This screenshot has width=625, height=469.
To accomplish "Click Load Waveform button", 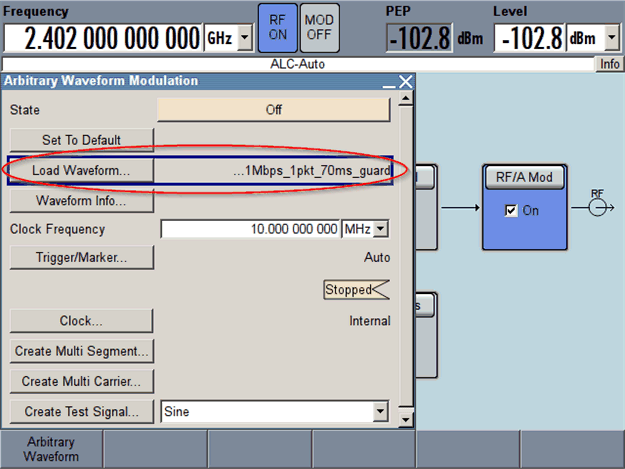I will [x=81, y=171].
